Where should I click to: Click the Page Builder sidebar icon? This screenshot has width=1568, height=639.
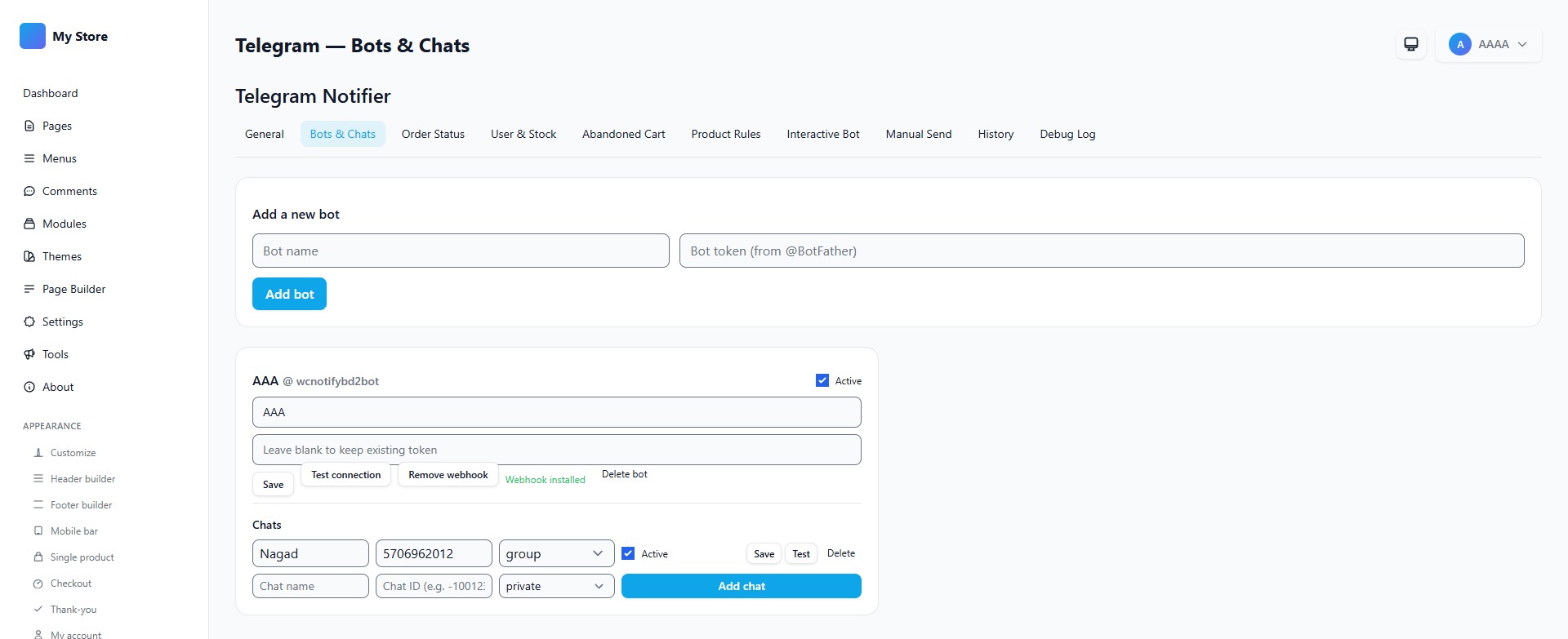coord(29,289)
